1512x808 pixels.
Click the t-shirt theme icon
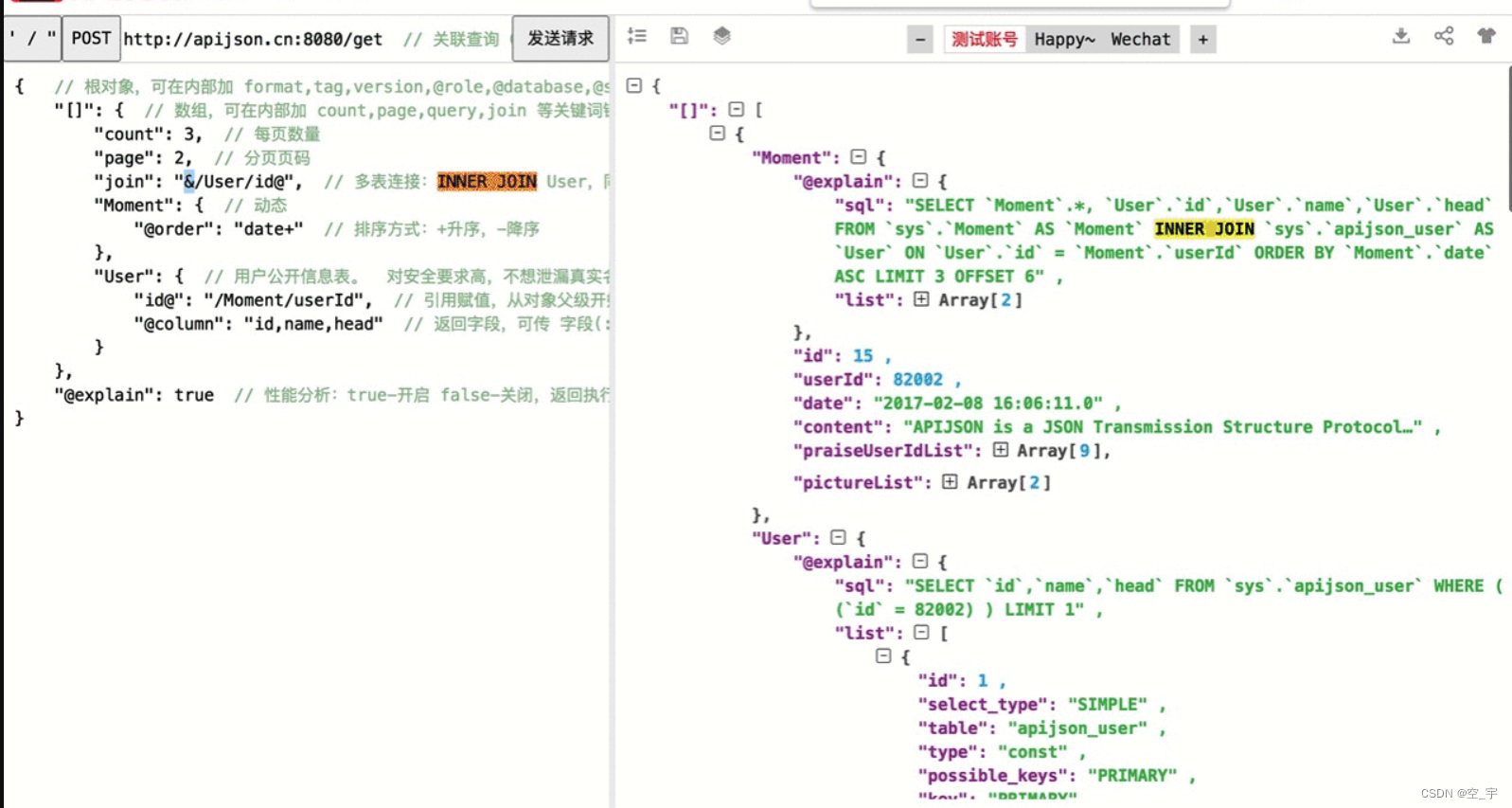(1486, 36)
